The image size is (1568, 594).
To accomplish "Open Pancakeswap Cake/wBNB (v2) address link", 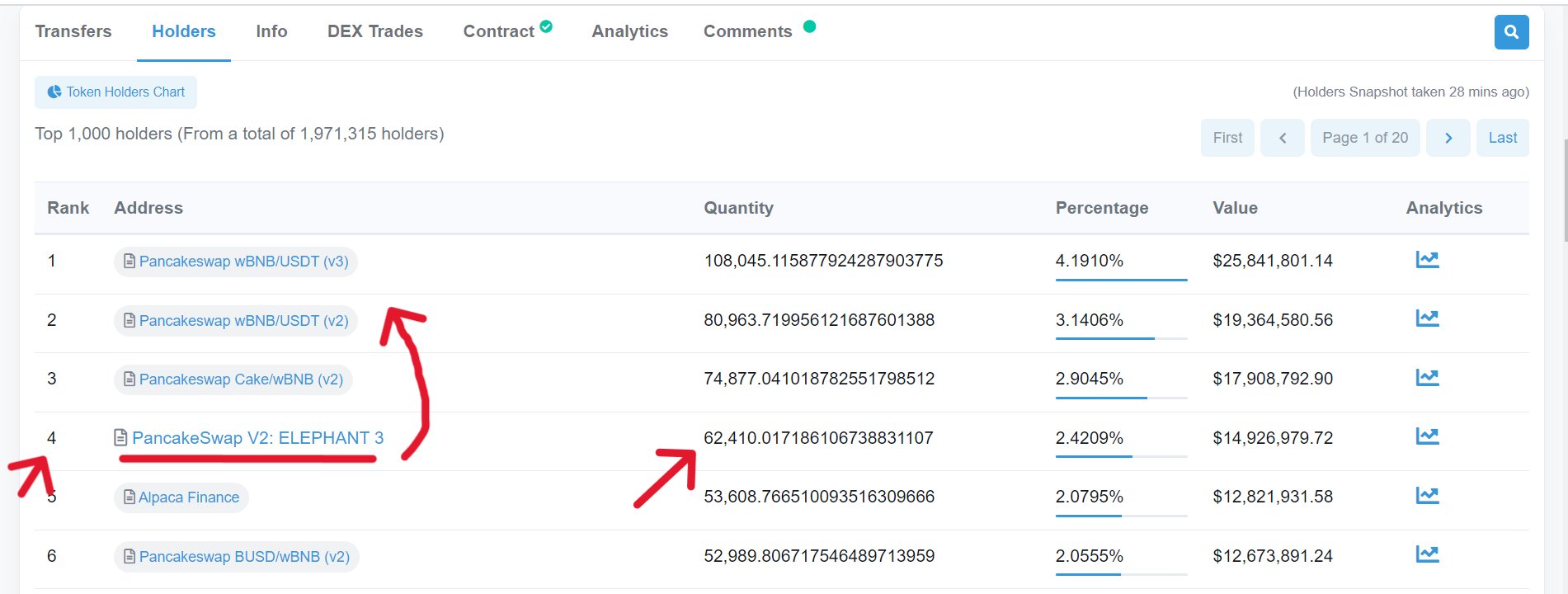I will [241, 379].
